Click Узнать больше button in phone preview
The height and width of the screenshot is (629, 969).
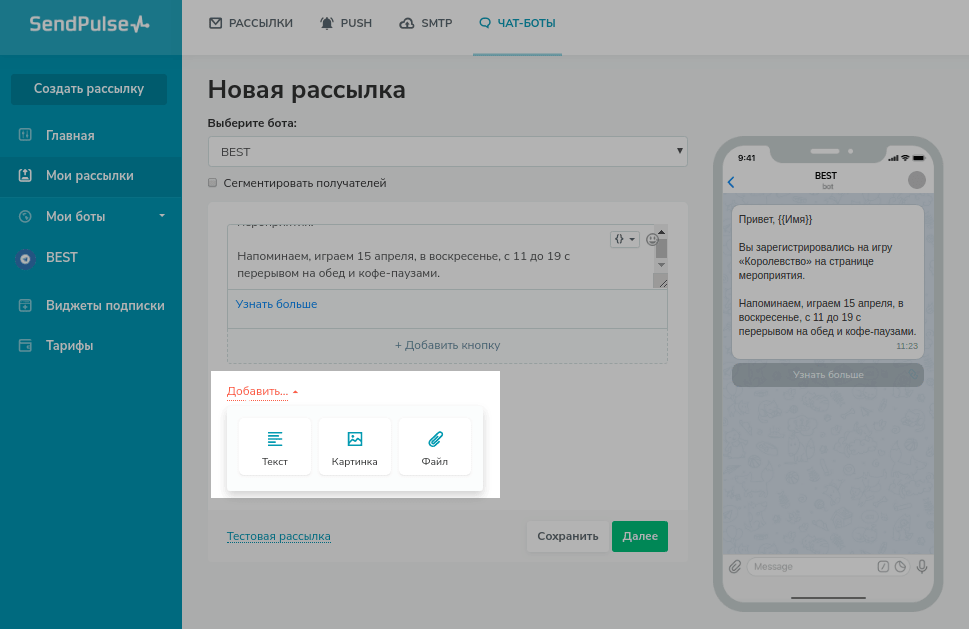[x=828, y=375]
